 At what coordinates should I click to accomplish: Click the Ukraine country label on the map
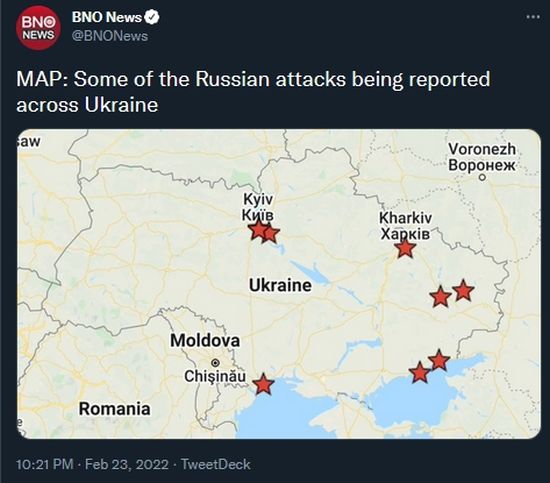tap(280, 285)
